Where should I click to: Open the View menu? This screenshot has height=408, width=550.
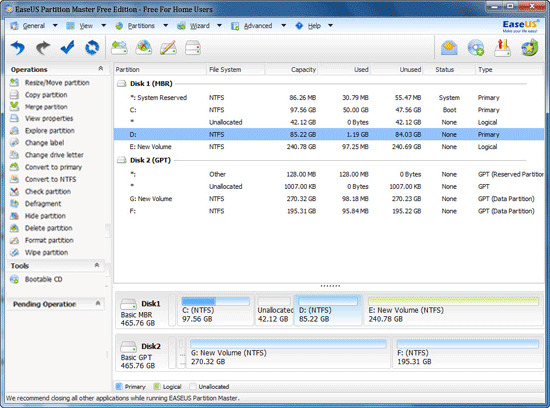pyautogui.click(x=86, y=26)
